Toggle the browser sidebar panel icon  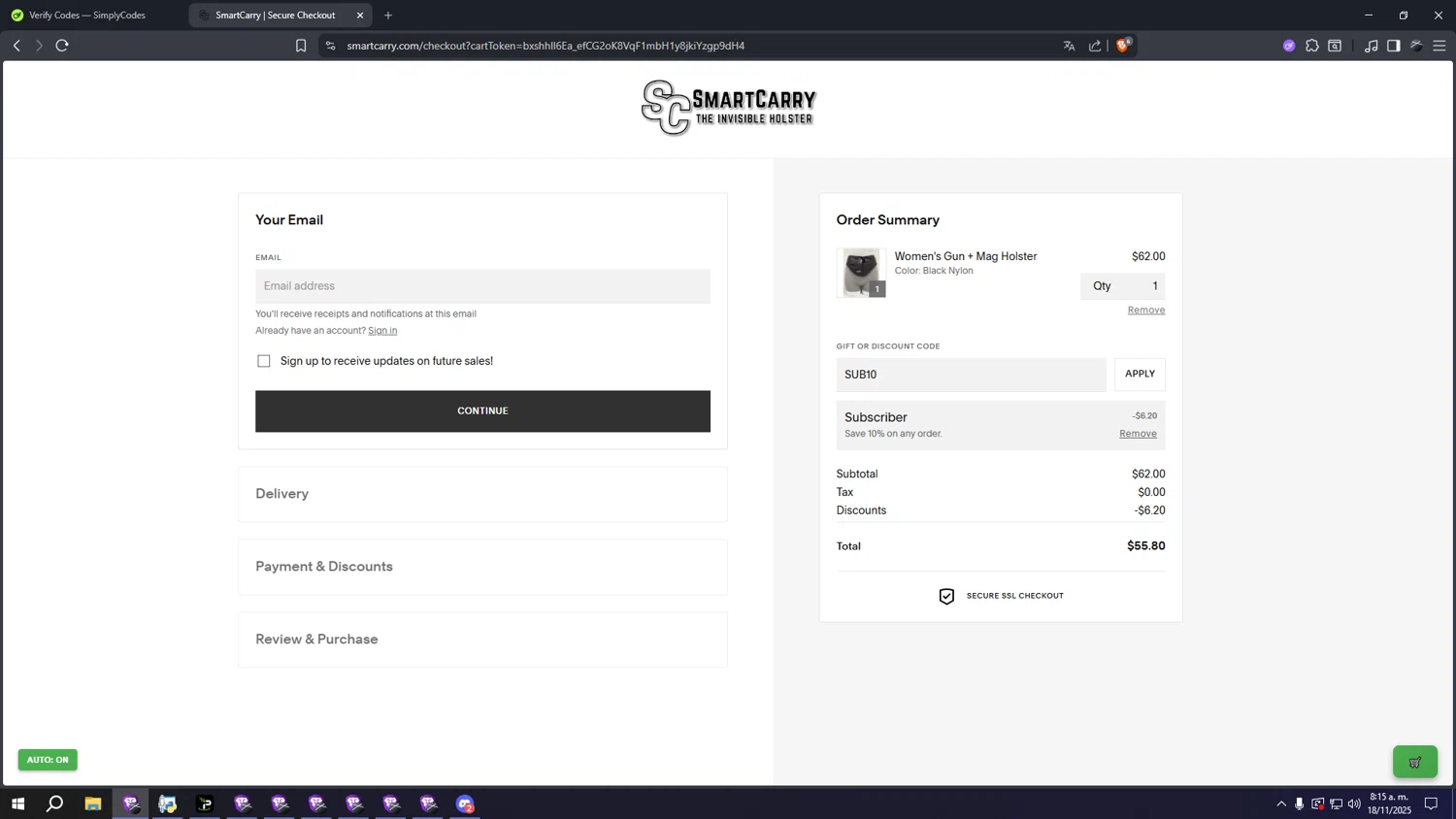(1394, 46)
